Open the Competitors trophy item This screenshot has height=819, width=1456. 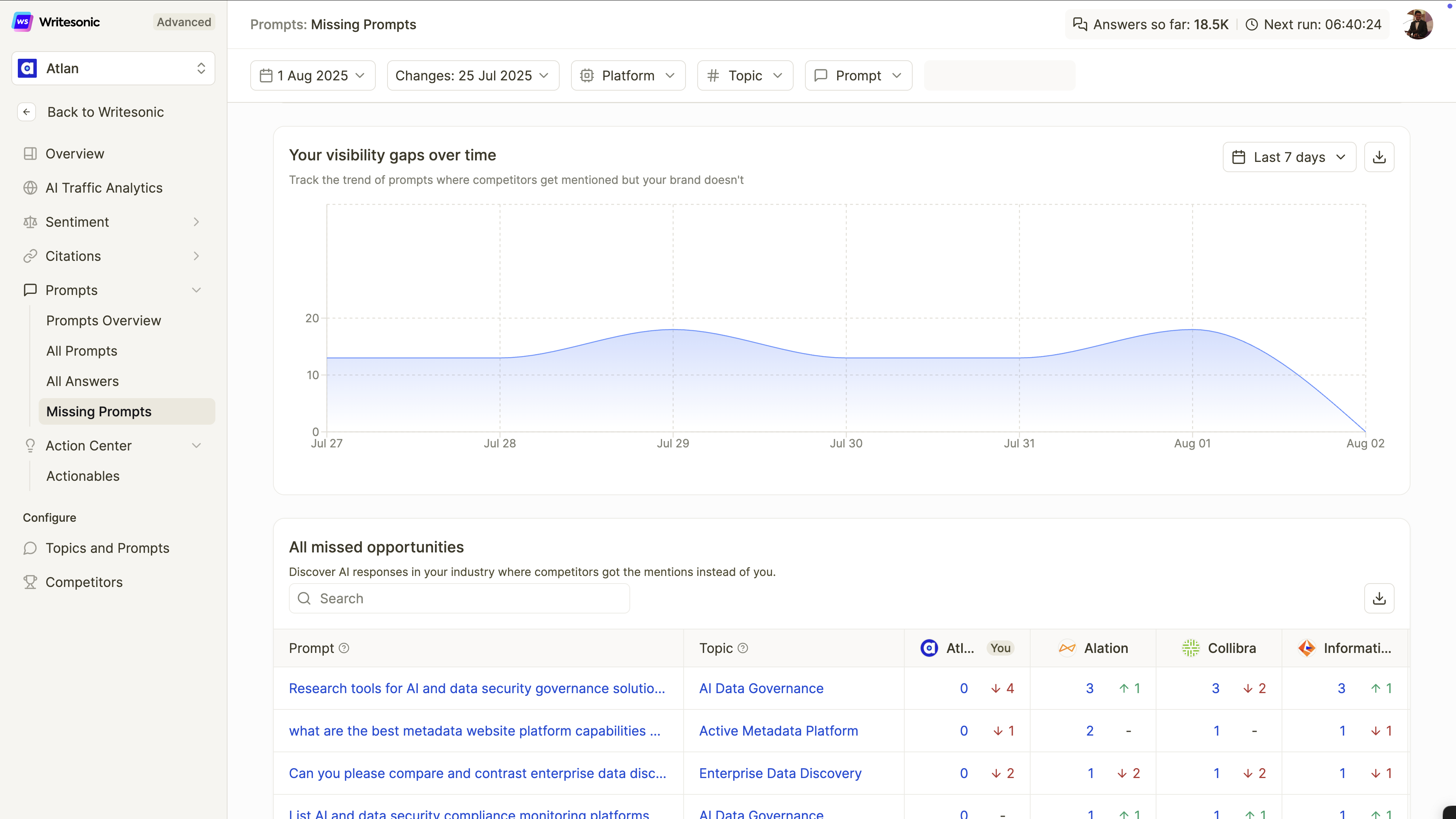[x=84, y=582]
